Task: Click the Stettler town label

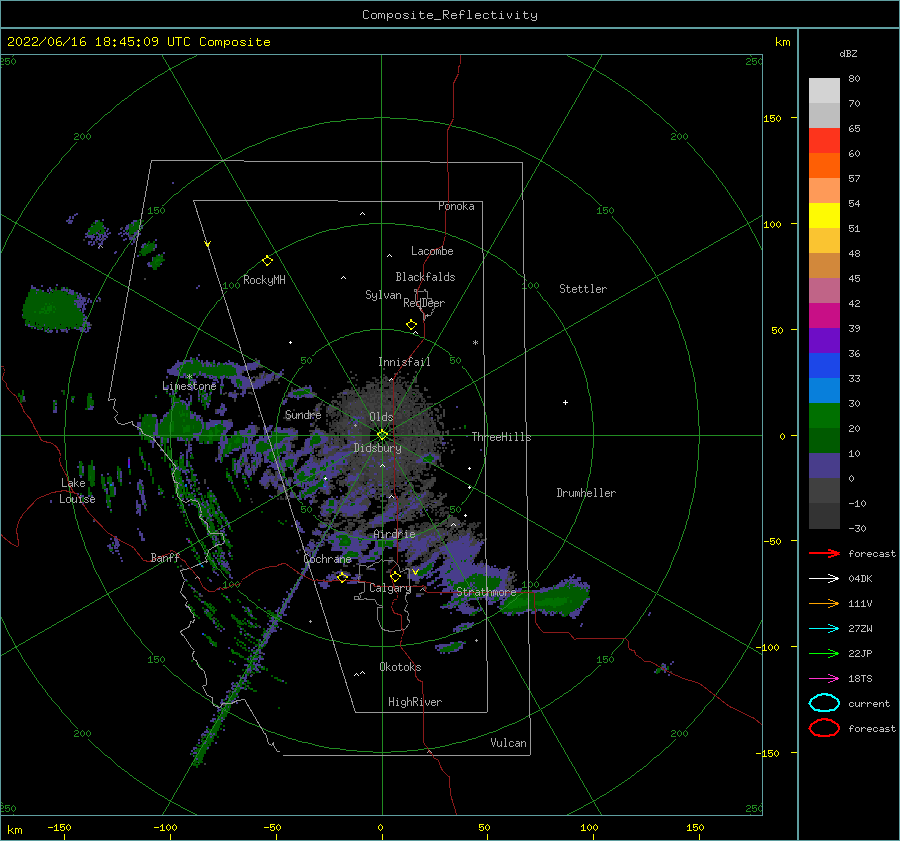Action: click(x=583, y=289)
